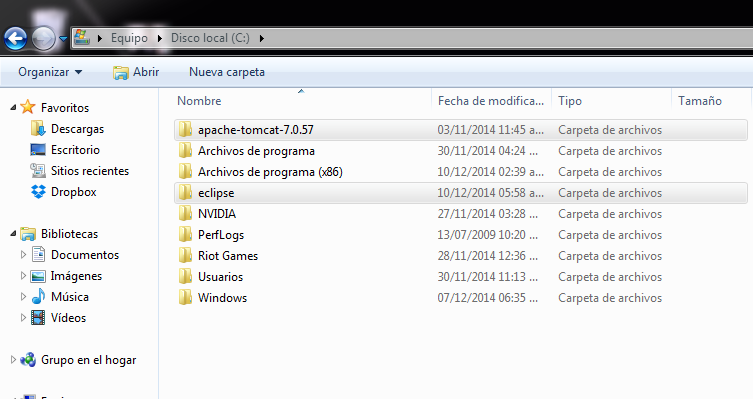Expand arrow after Disco local (C:) breadcrumb
The width and height of the screenshot is (753, 399).
(262, 38)
